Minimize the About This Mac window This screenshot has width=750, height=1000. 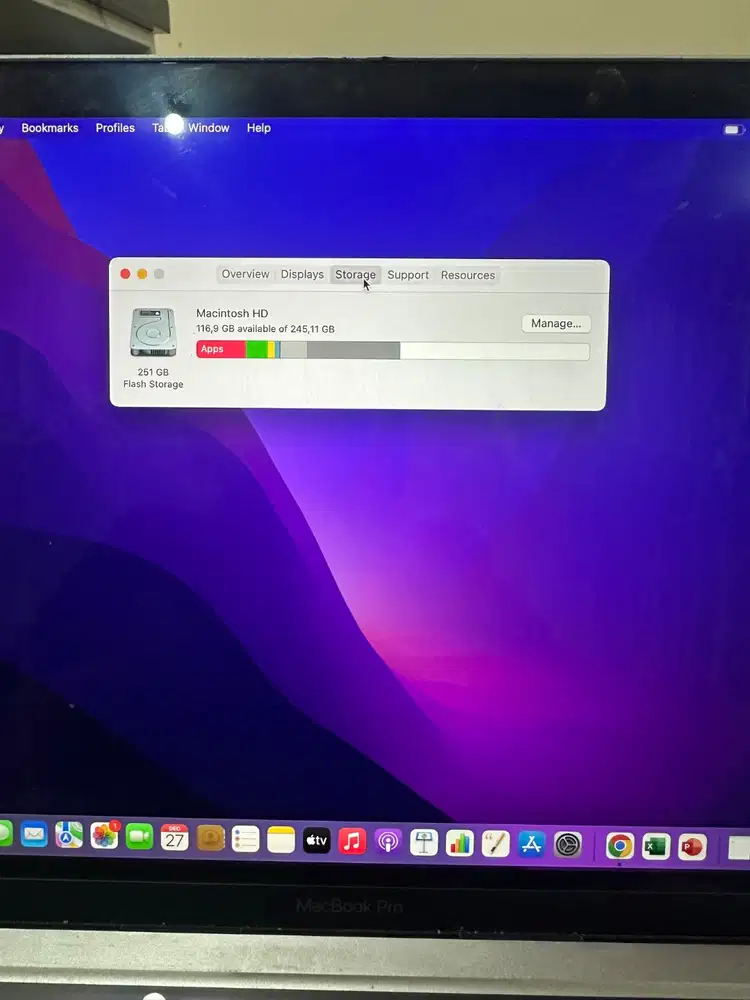coord(142,274)
